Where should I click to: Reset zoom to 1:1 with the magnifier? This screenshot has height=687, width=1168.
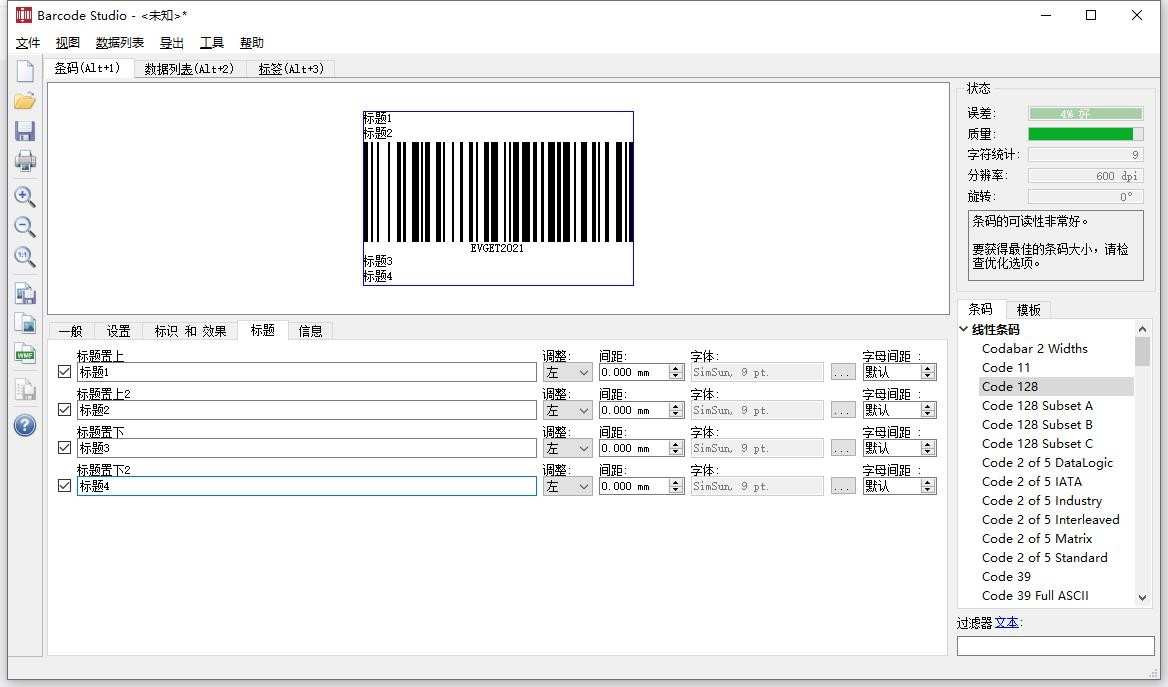coord(25,256)
